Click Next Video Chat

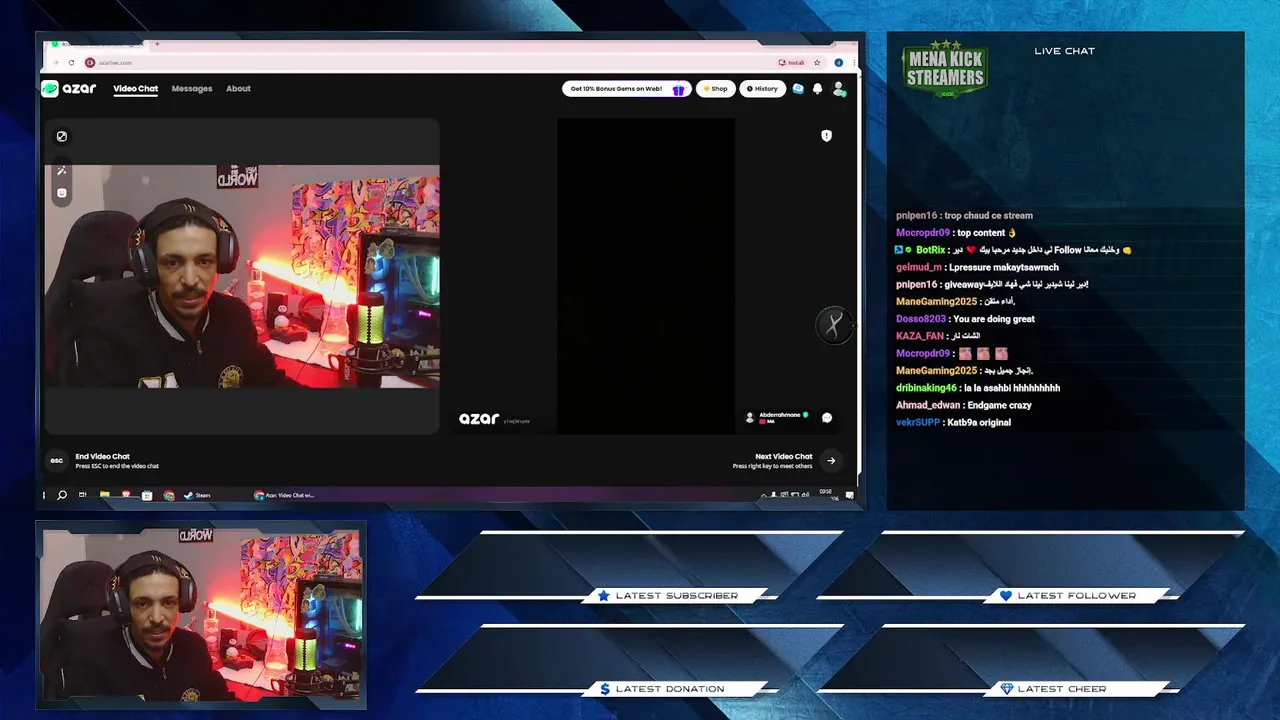pos(784,457)
